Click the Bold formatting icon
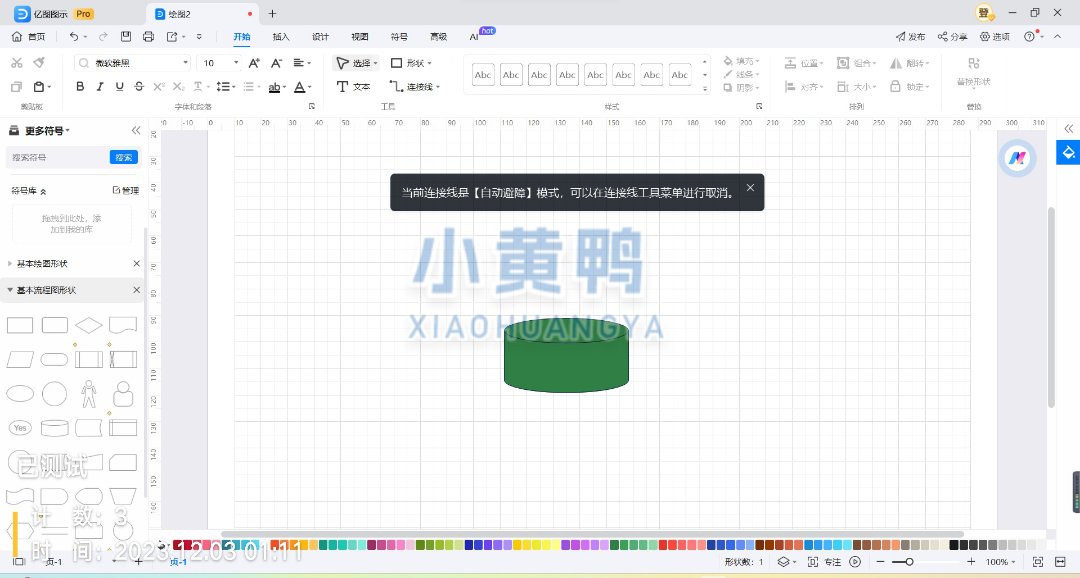 [80, 87]
